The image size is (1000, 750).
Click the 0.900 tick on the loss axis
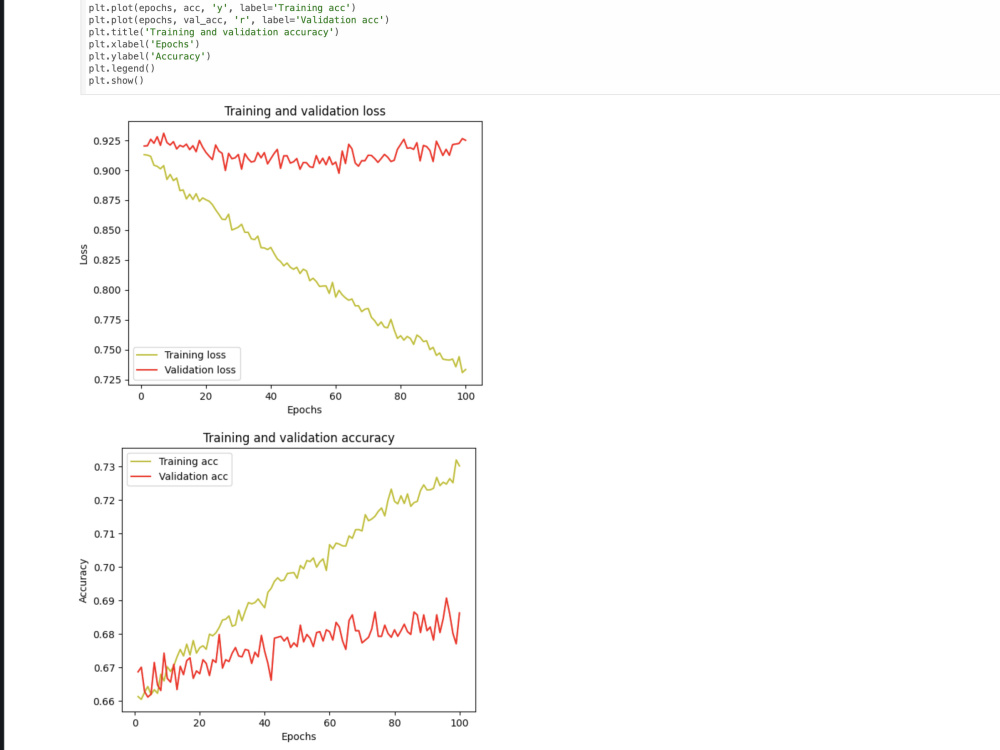pos(107,171)
